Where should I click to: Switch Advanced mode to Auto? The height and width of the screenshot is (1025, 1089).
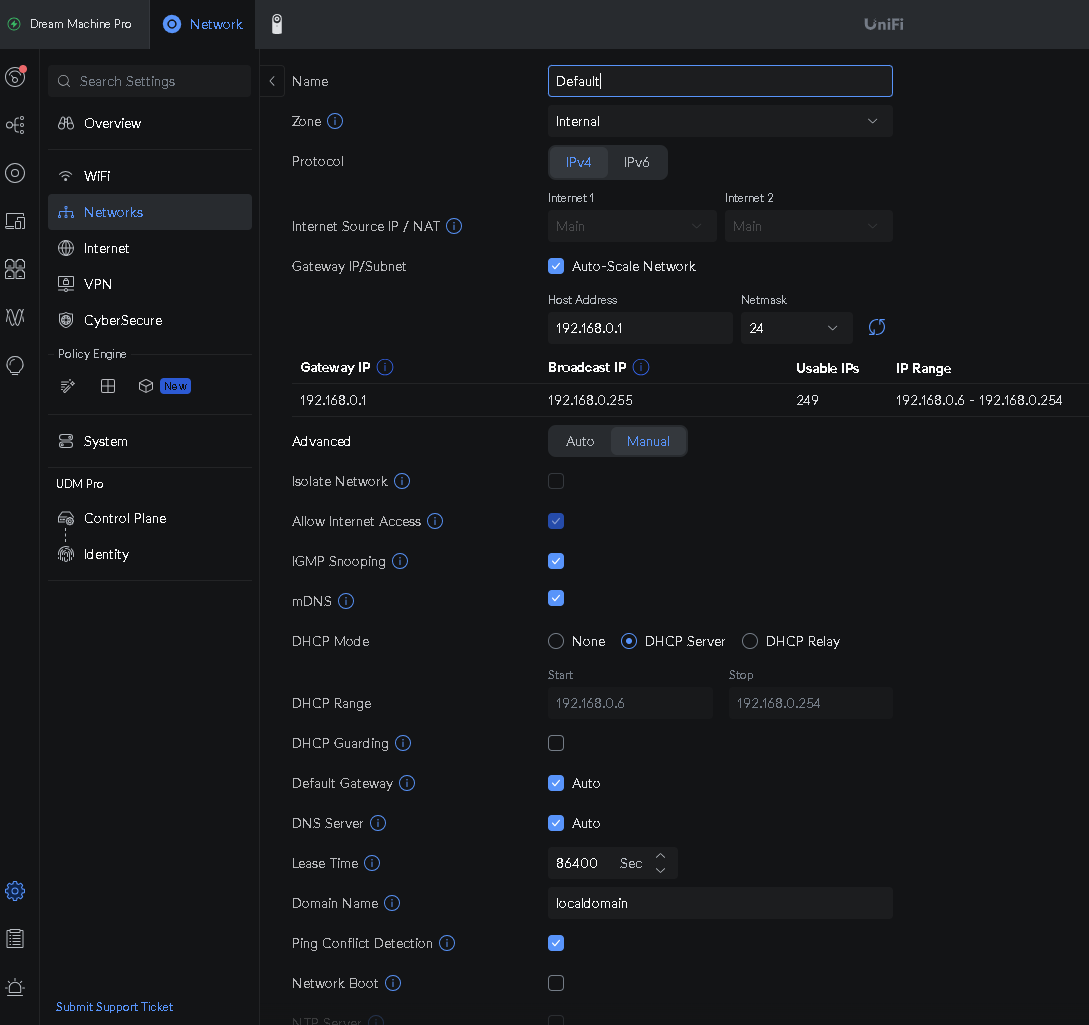click(580, 441)
